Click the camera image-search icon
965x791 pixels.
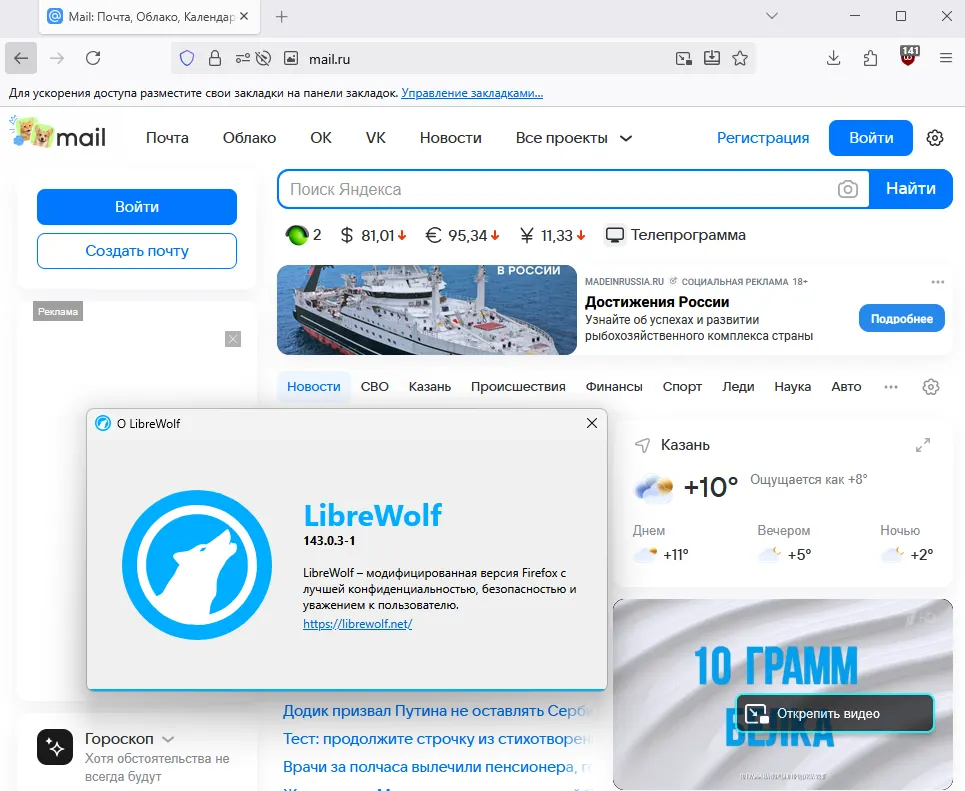pyautogui.click(x=848, y=189)
